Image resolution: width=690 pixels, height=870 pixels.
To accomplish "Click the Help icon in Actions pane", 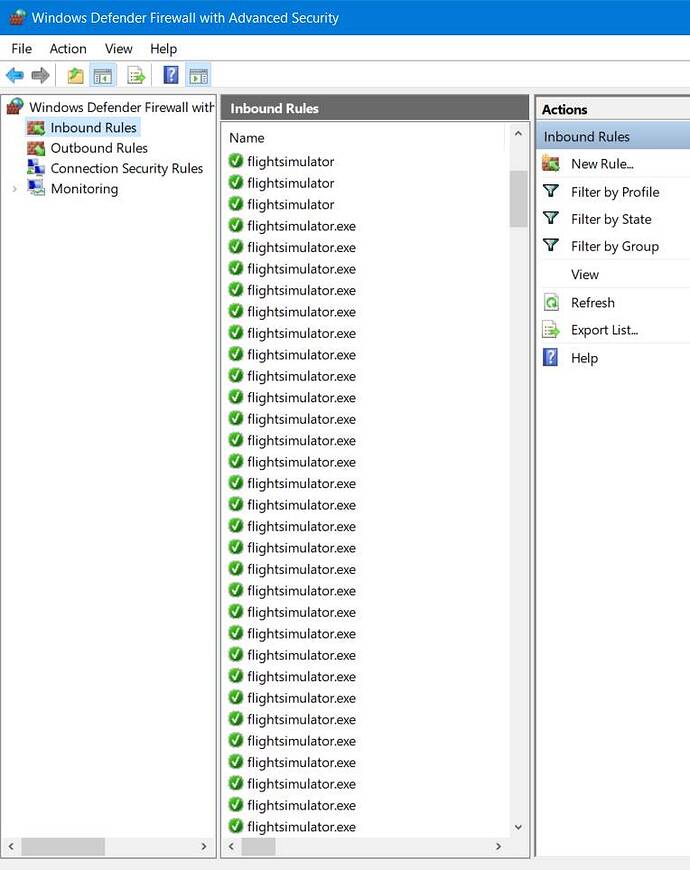I will pyautogui.click(x=550, y=357).
